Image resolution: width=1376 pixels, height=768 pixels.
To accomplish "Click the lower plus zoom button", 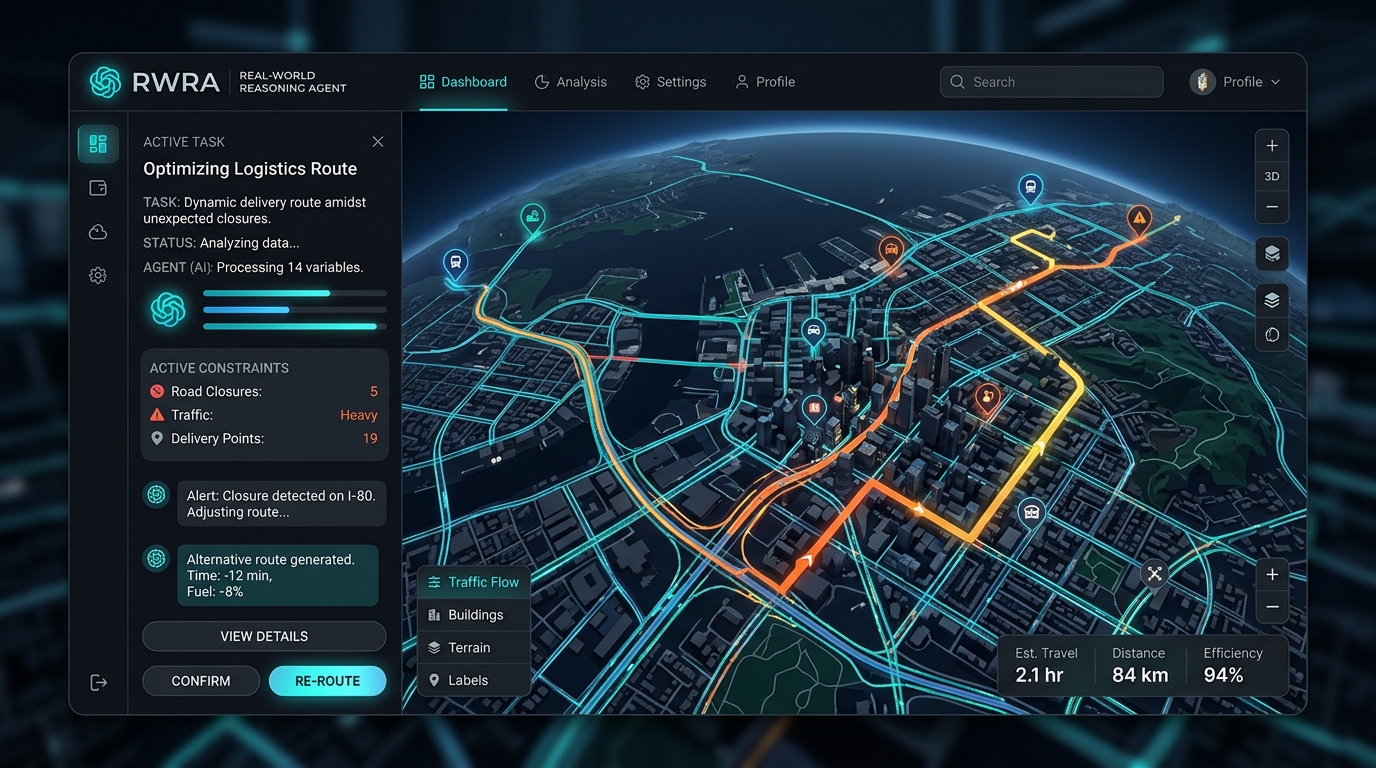I will click(1272, 575).
